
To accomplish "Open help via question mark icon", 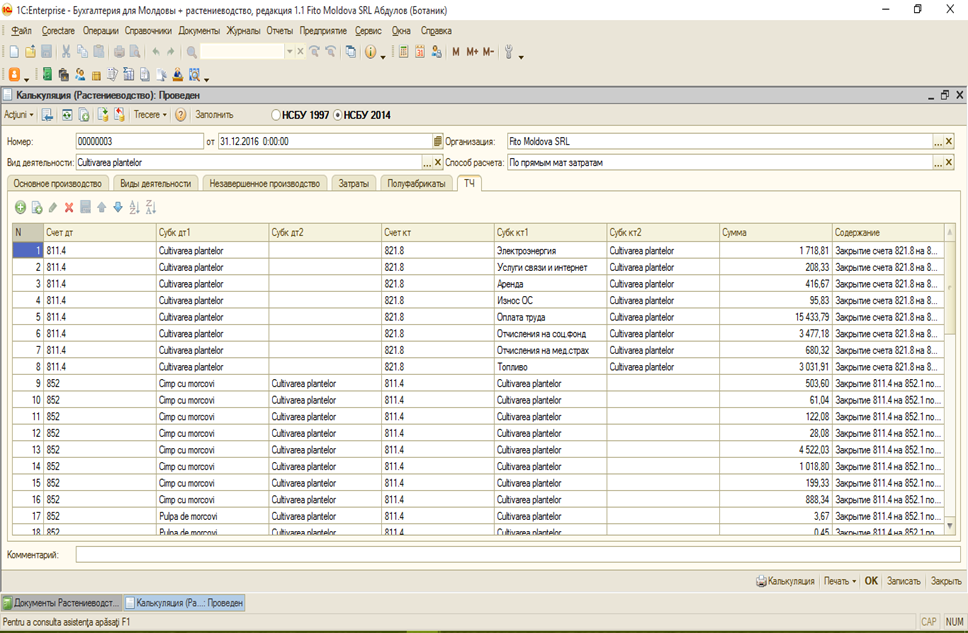I will point(180,115).
